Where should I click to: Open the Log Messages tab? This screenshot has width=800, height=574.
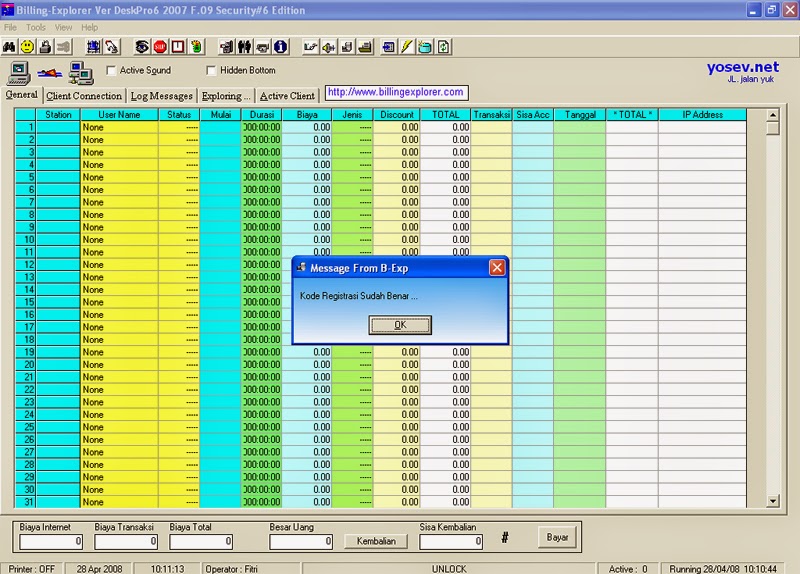point(161,96)
